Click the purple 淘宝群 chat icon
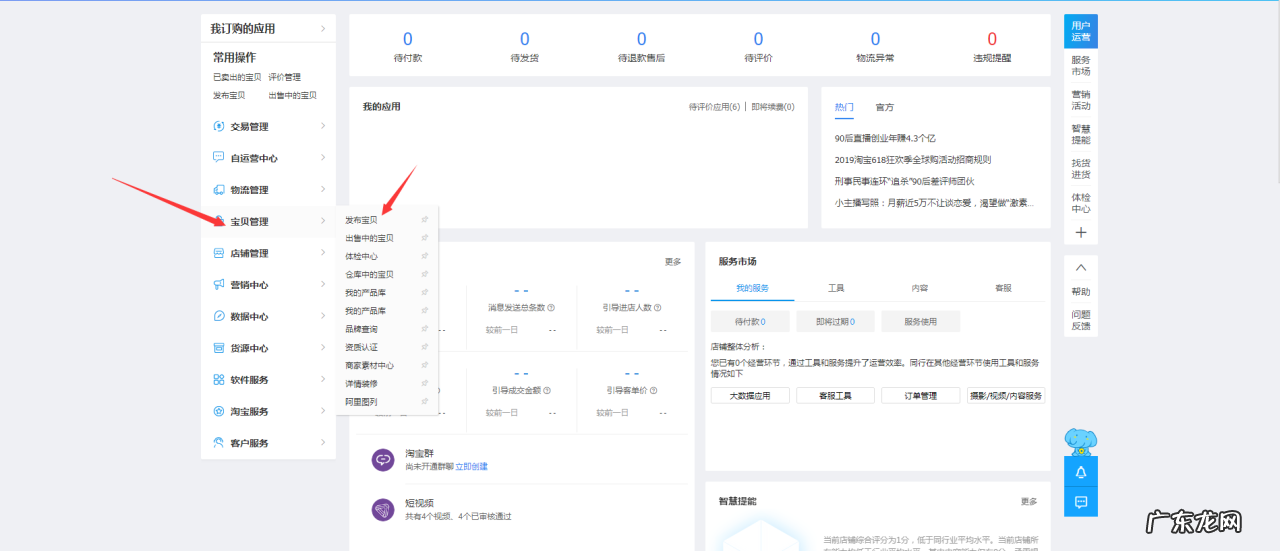 point(384,459)
